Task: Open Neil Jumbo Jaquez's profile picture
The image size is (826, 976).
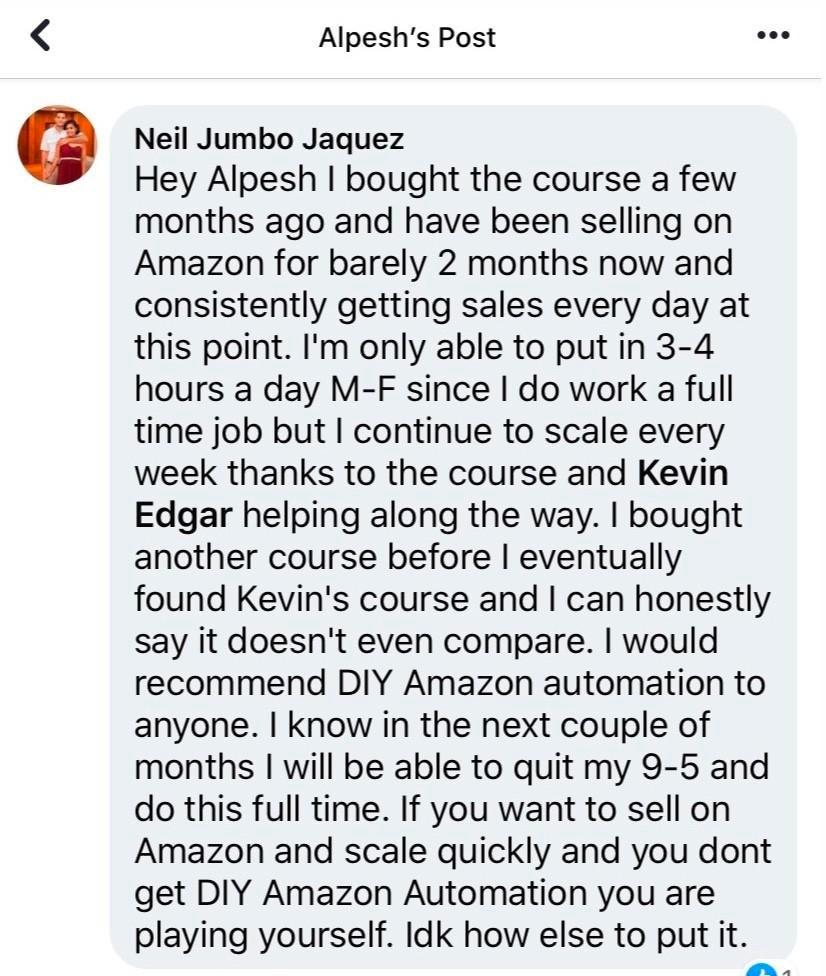Action: [57, 145]
